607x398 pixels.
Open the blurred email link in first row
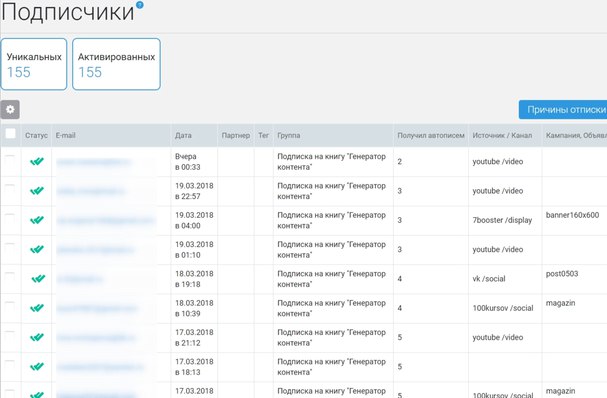[94, 162]
